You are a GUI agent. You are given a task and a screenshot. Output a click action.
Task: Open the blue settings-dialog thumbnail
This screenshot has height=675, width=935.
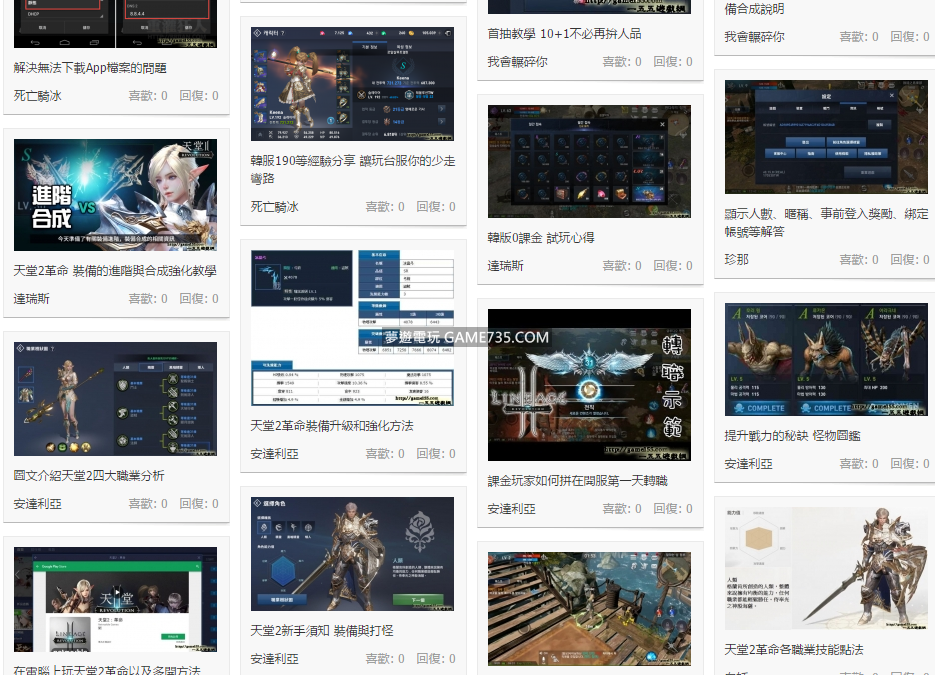click(x=826, y=137)
